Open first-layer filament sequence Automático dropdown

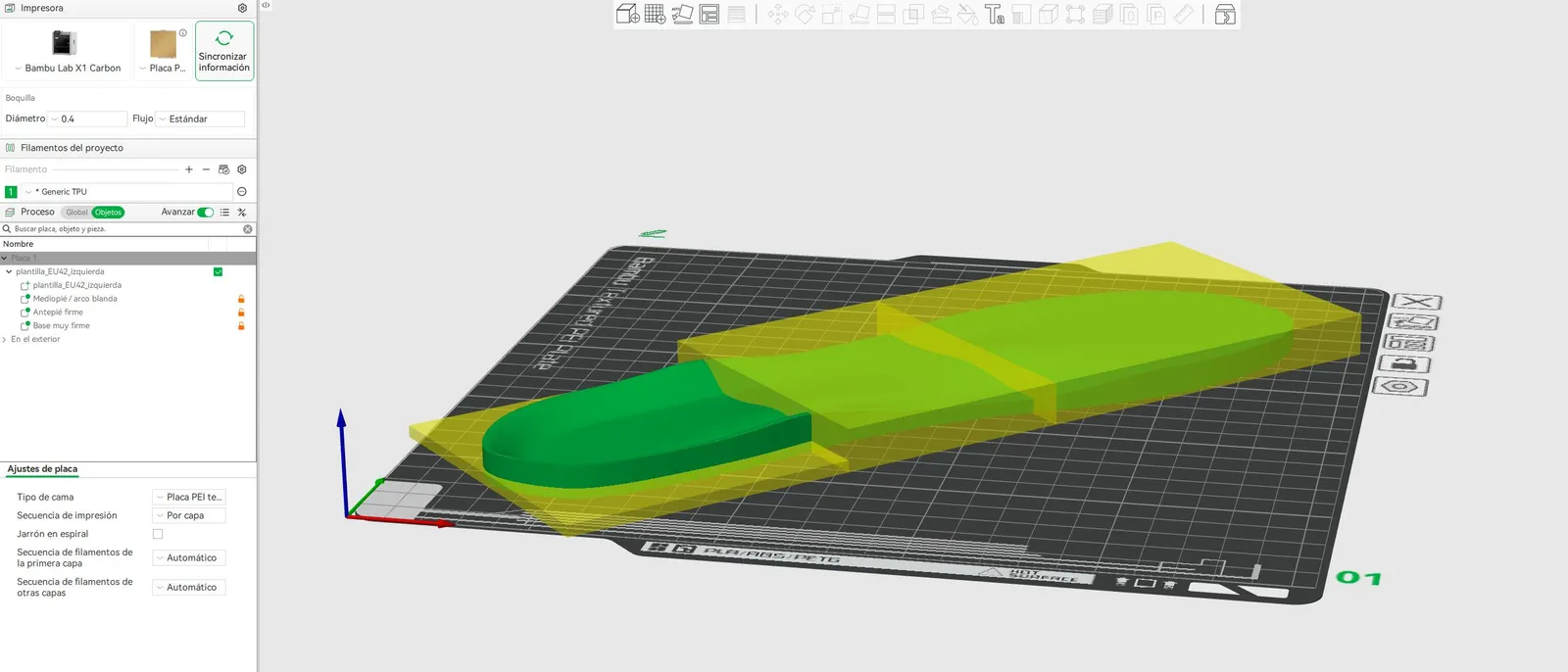[x=189, y=557]
